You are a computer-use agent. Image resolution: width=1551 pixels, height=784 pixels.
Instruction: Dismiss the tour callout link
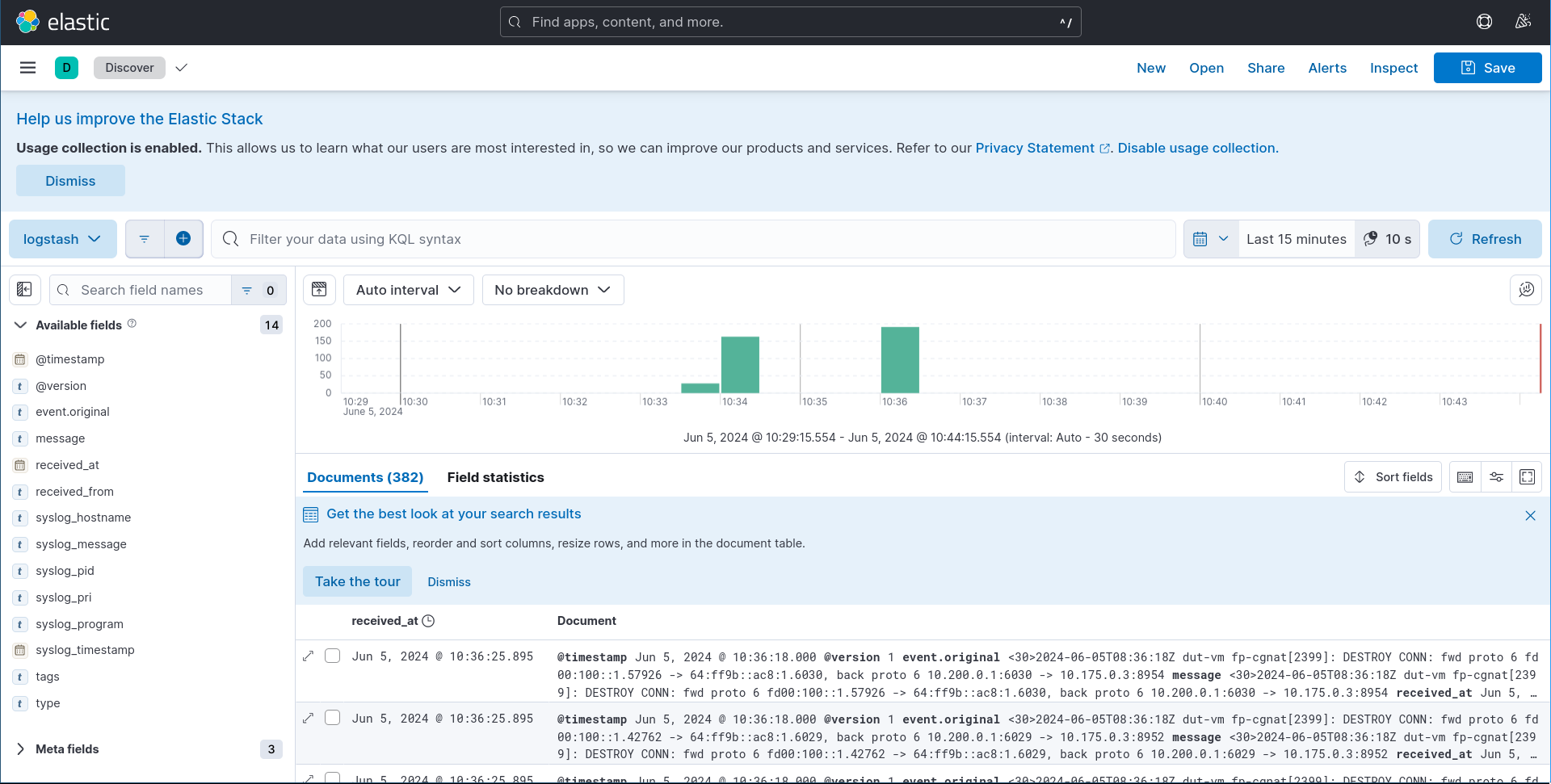pos(449,582)
